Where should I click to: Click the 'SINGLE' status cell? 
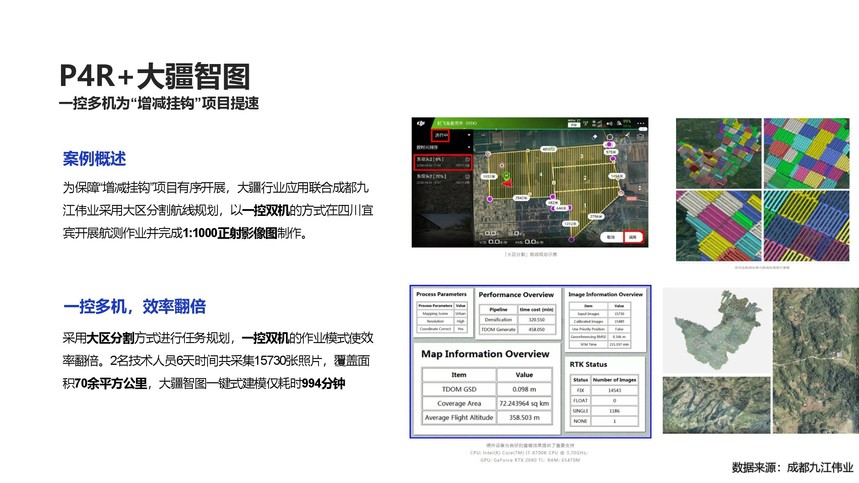tap(580, 411)
